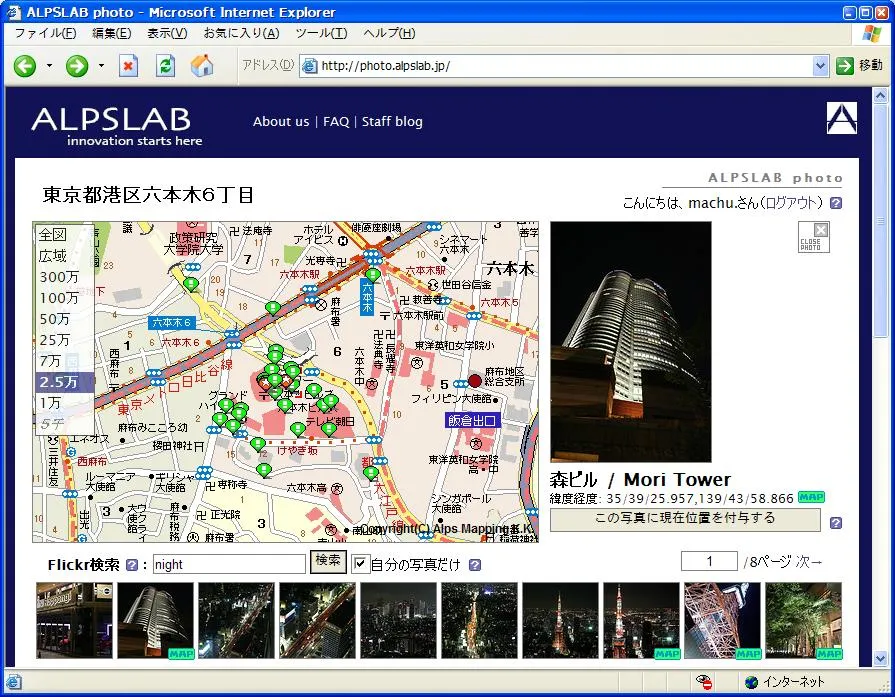Open the Forward button history dropdown arrow

click(102, 66)
